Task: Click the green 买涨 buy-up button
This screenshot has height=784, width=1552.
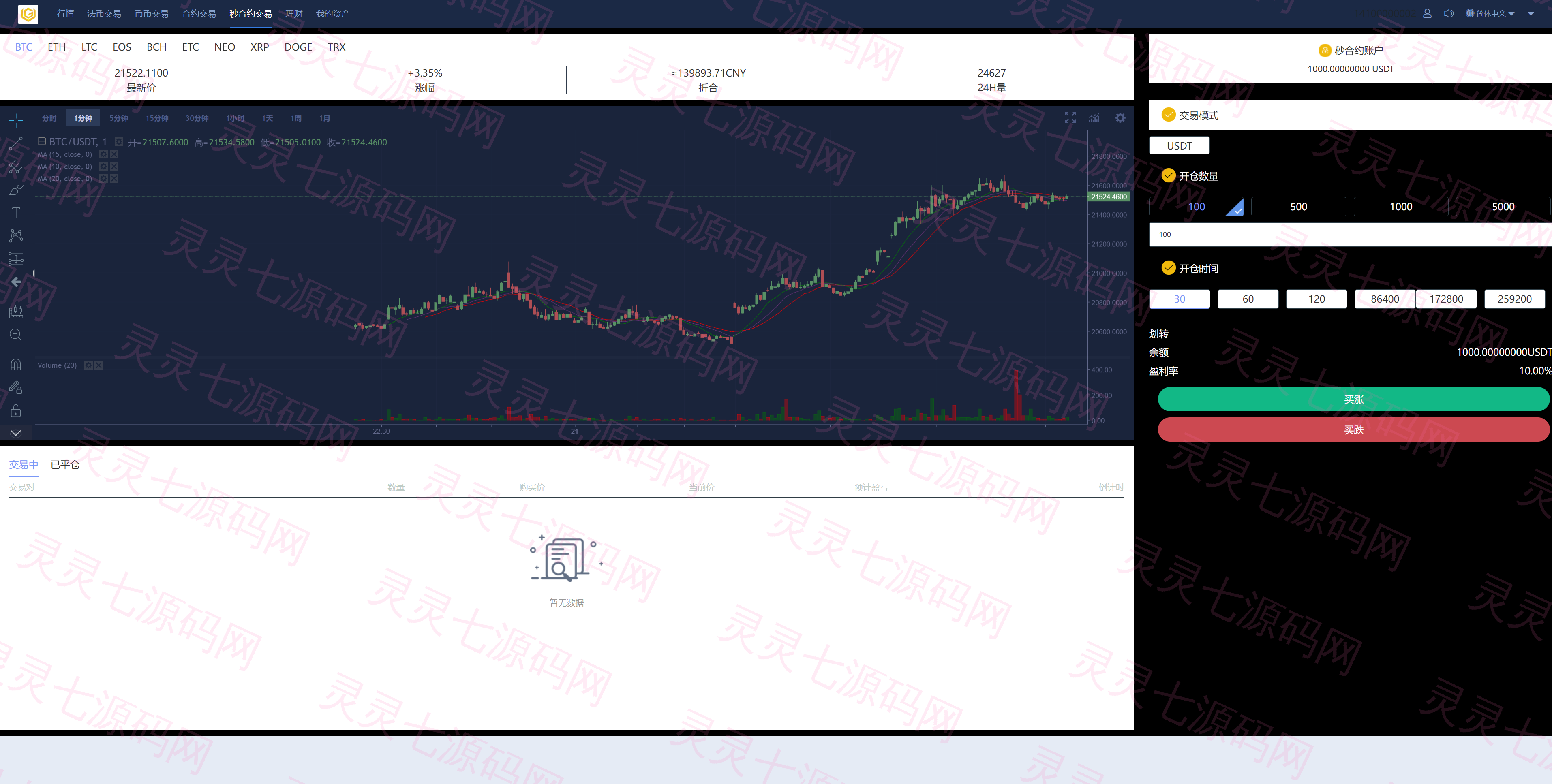Action: click(1353, 399)
